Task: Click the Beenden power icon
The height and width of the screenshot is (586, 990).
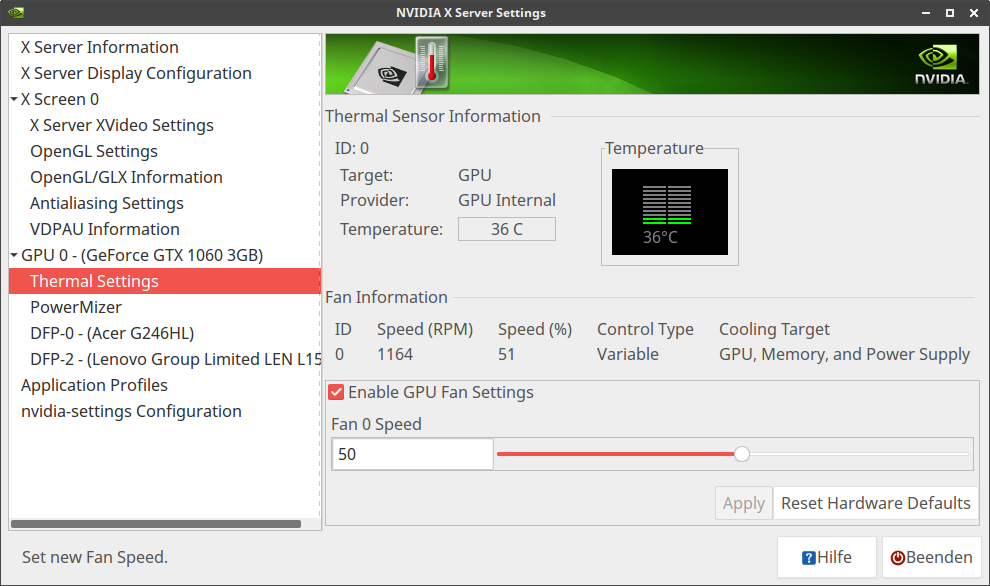Action: [x=897, y=558]
